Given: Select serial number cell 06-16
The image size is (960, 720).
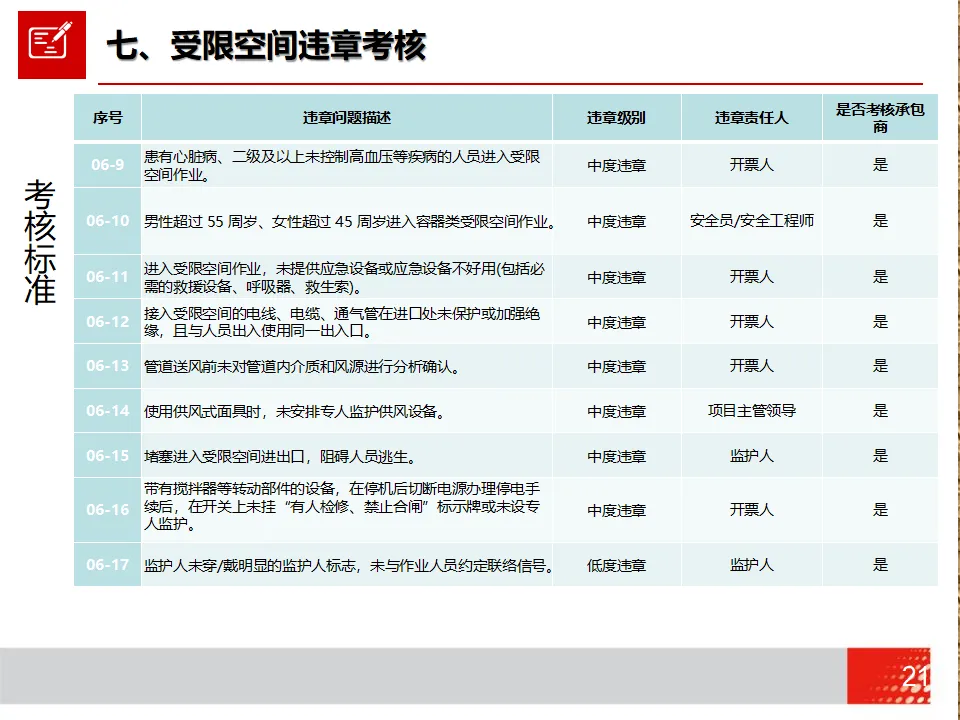Looking at the screenshot, I should pos(108,510).
